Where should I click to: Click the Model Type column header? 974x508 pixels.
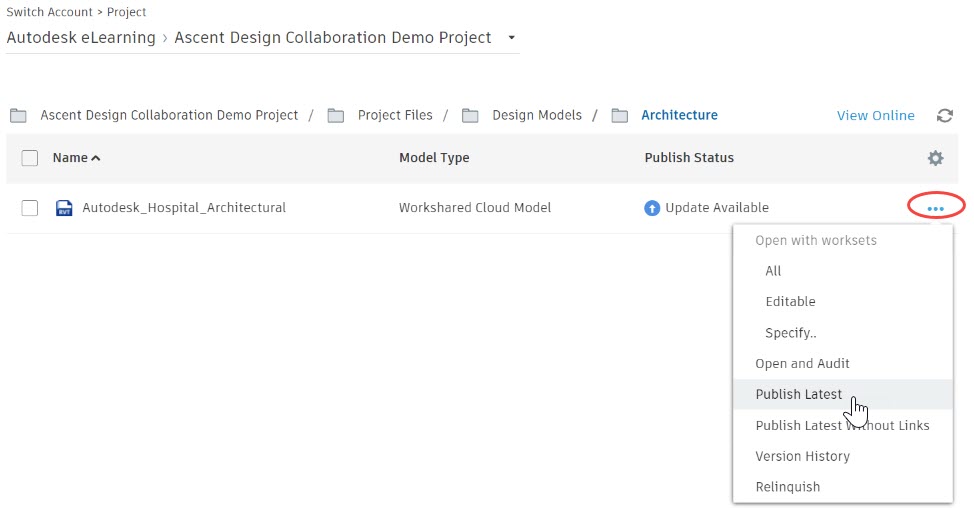(434, 158)
